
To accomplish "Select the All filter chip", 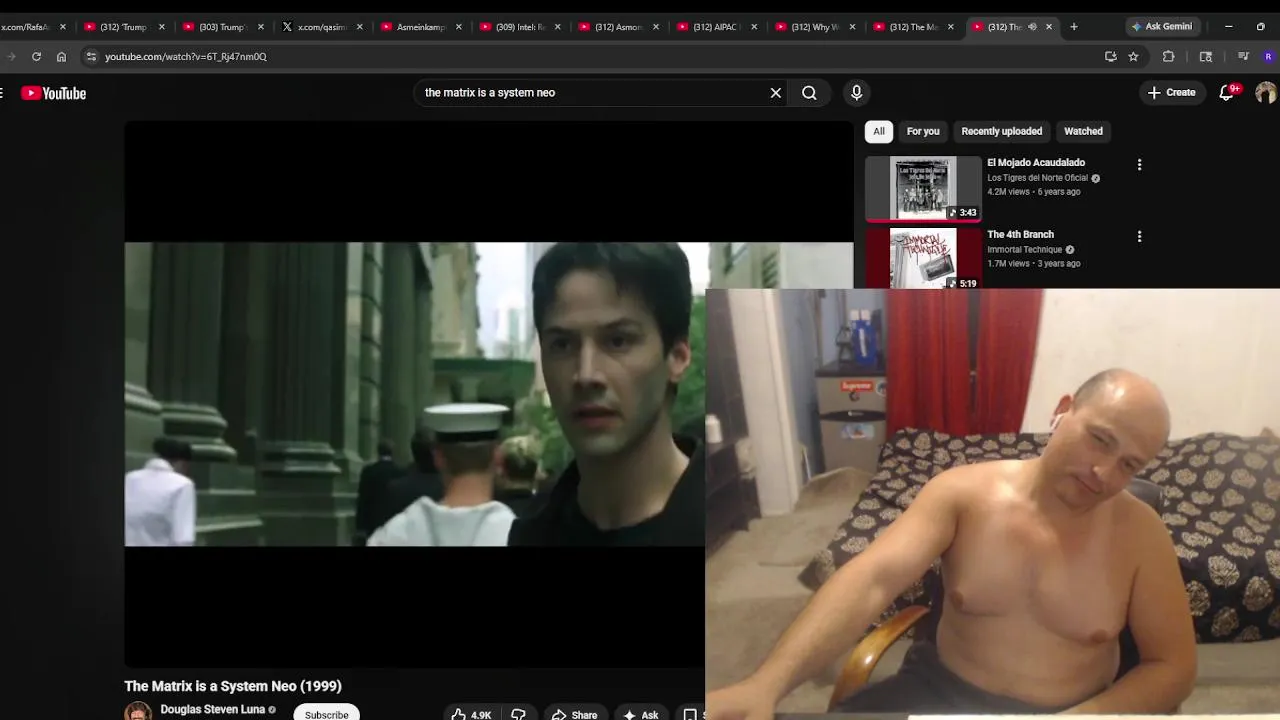I will coord(879,131).
